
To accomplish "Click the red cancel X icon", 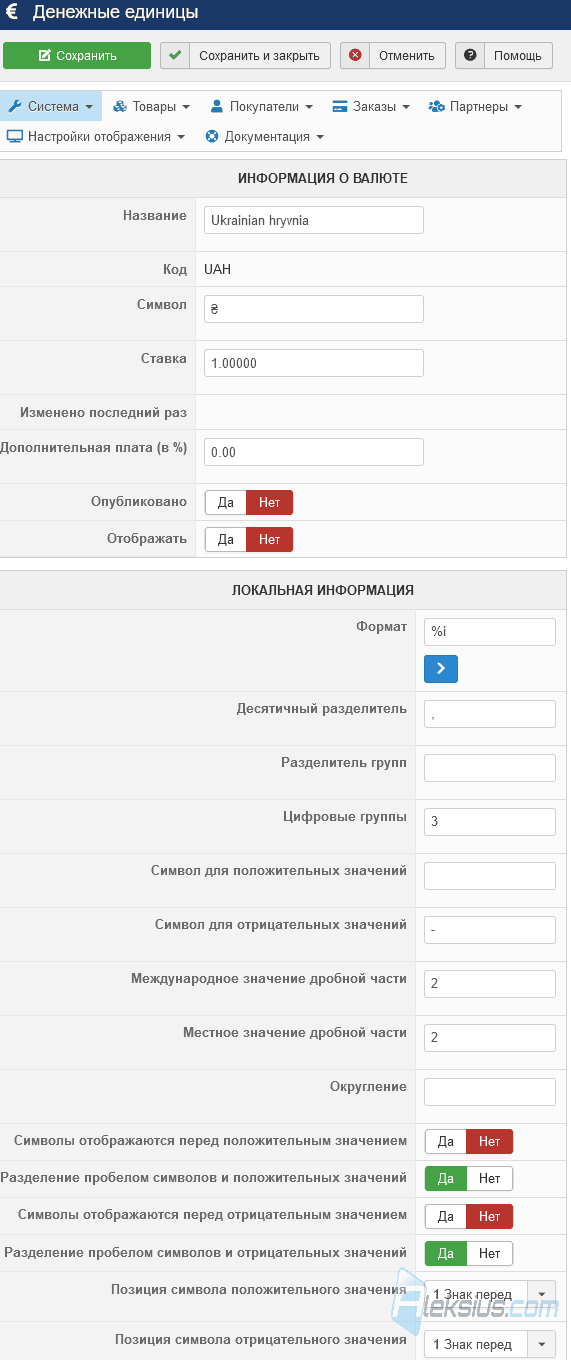I will (355, 55).
